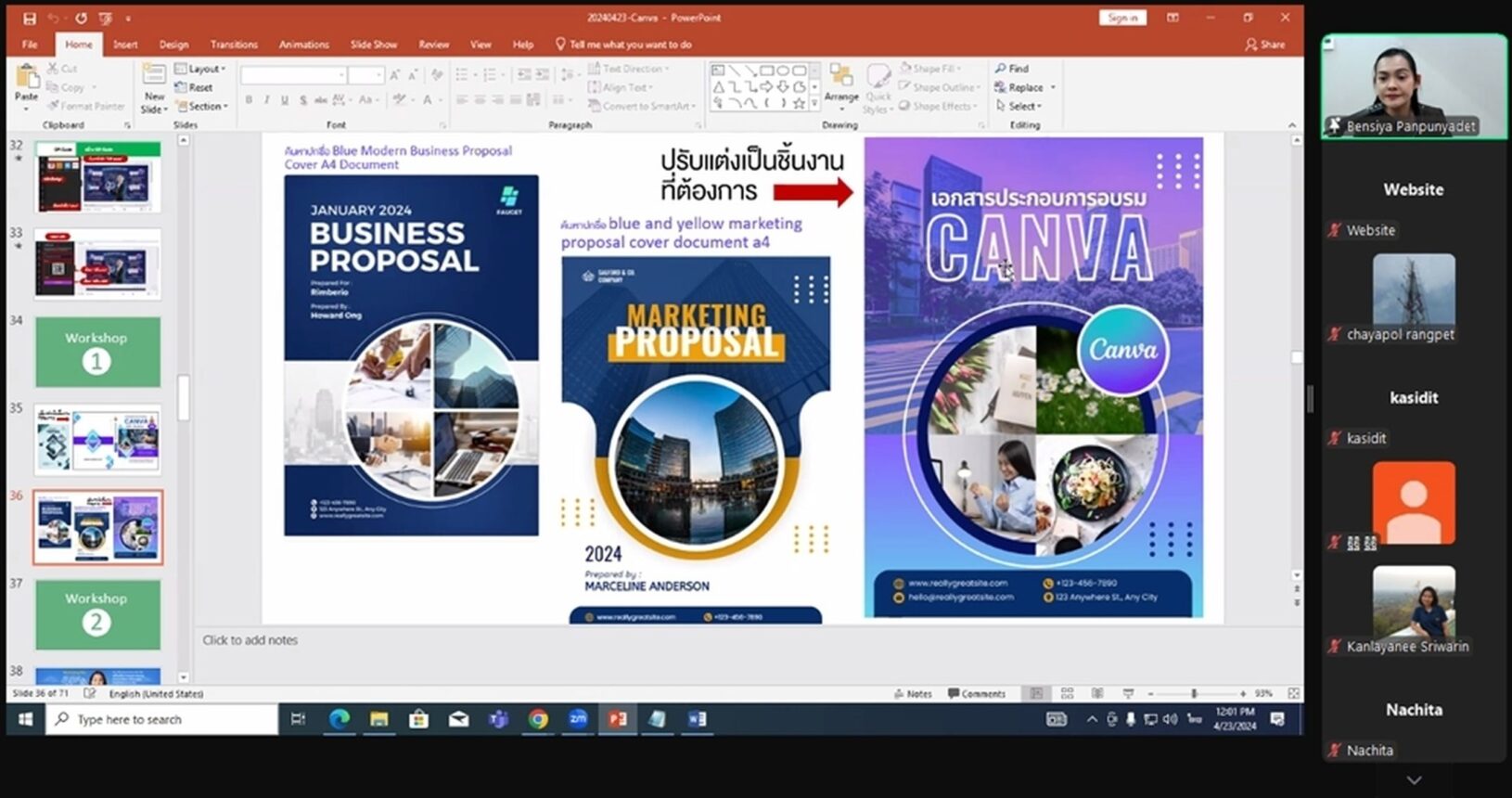Click the Tell me what you want to do box

click(623, 45)
